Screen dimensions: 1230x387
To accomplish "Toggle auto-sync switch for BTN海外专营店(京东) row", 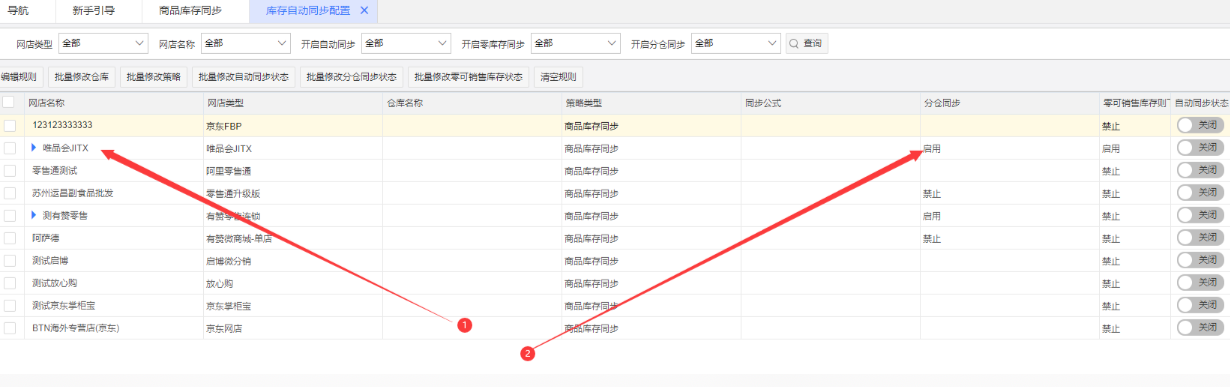I will [1200, 328].
